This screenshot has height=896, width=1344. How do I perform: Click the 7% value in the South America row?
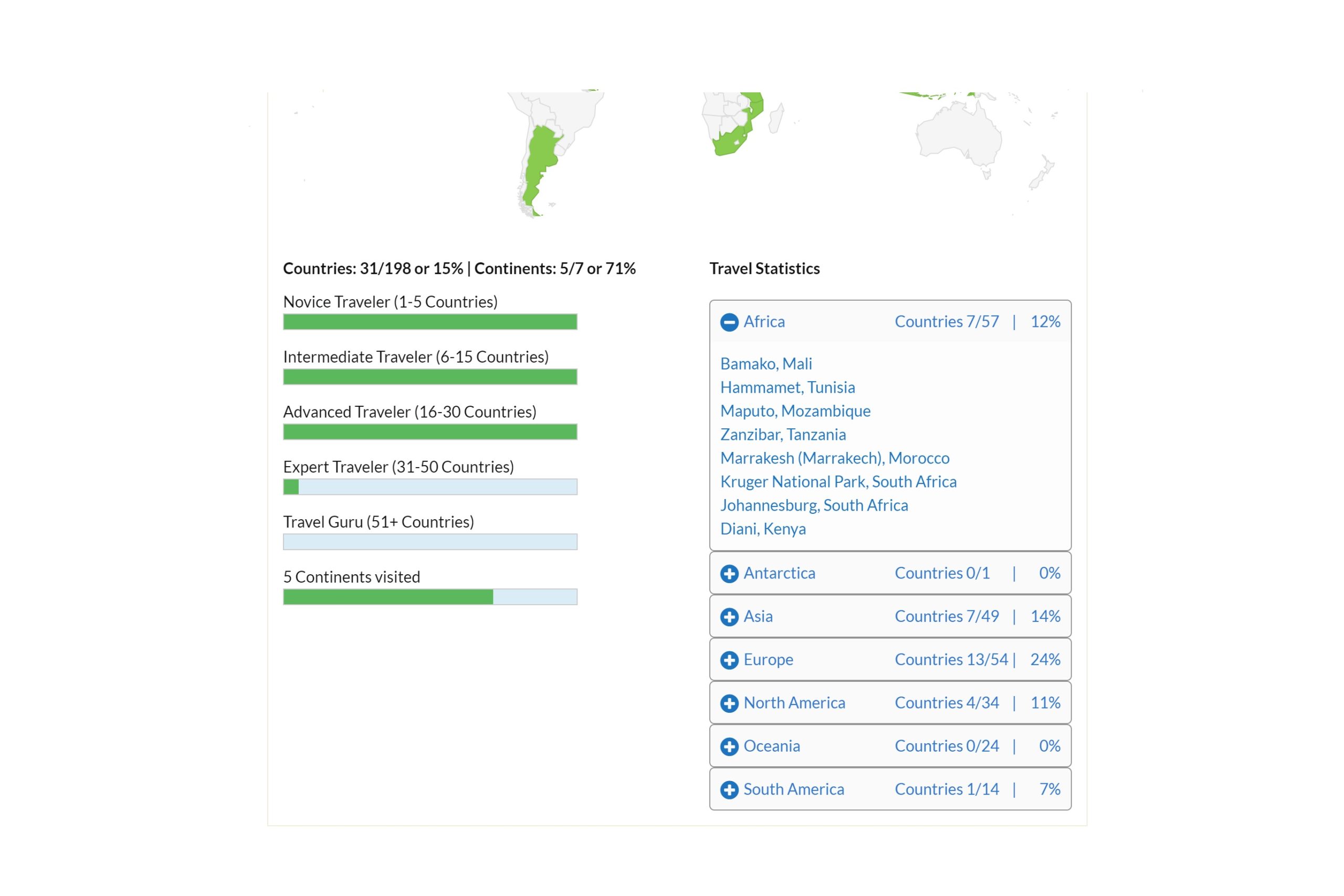1049,789
